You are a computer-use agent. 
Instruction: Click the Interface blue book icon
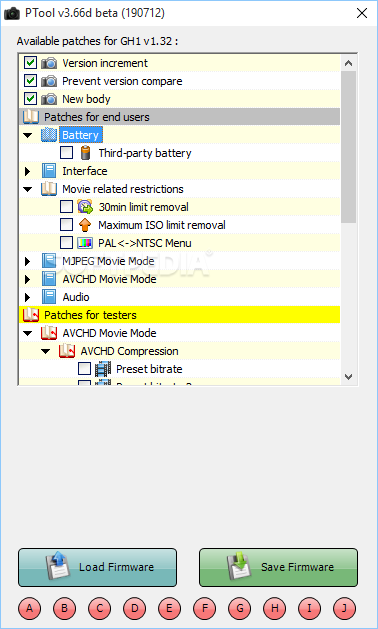pos(49,171)
